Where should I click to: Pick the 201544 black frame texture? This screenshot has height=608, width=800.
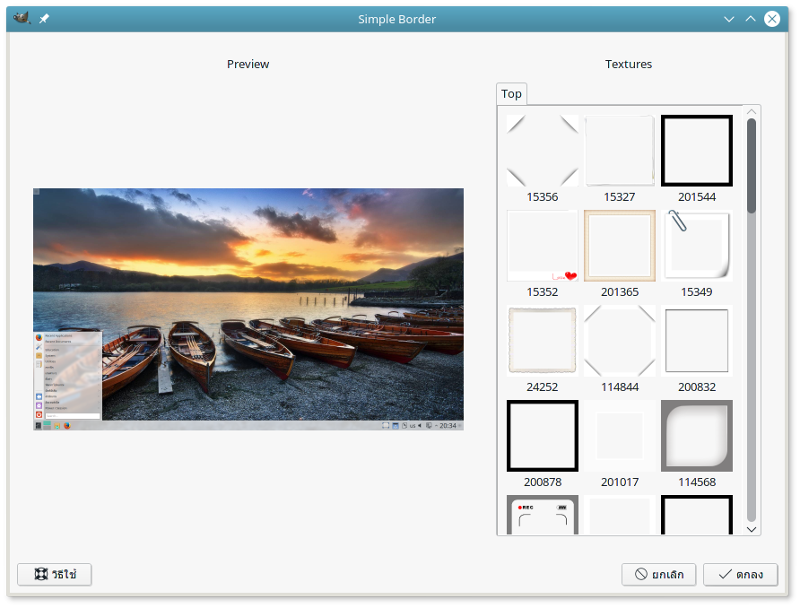click(696, 151)
